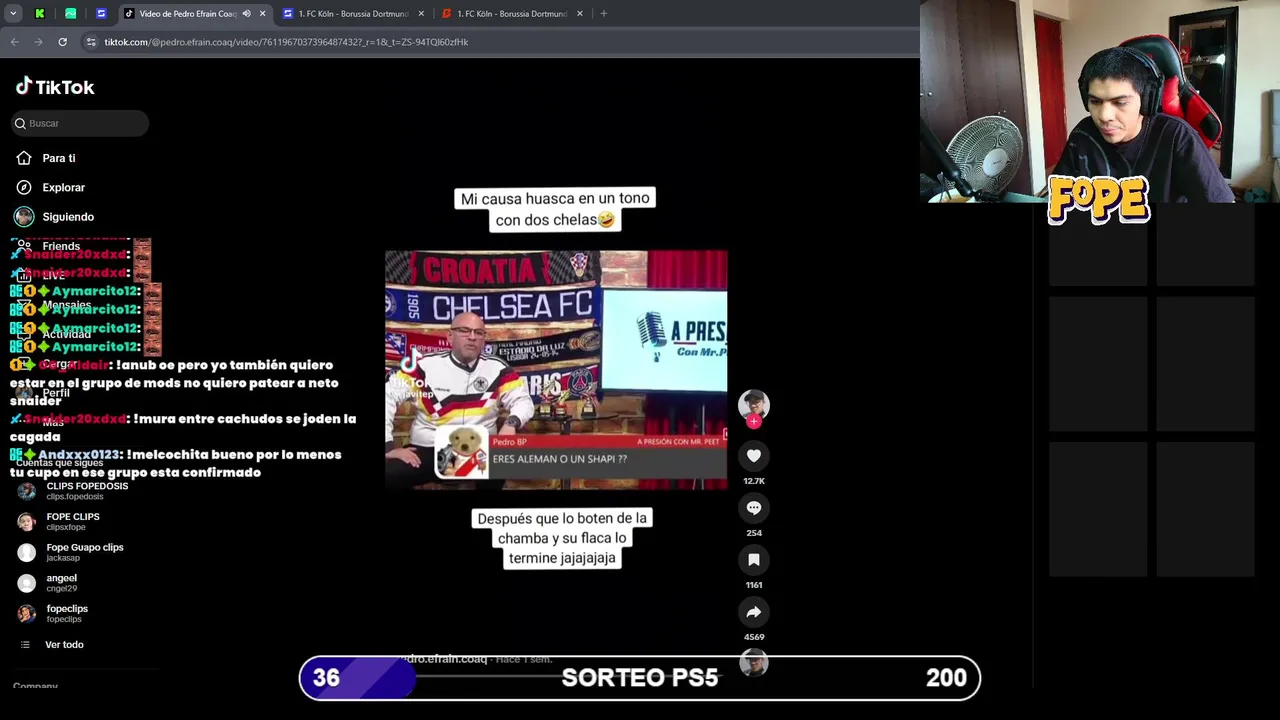Click the 254 comments count

pos(754,533)
